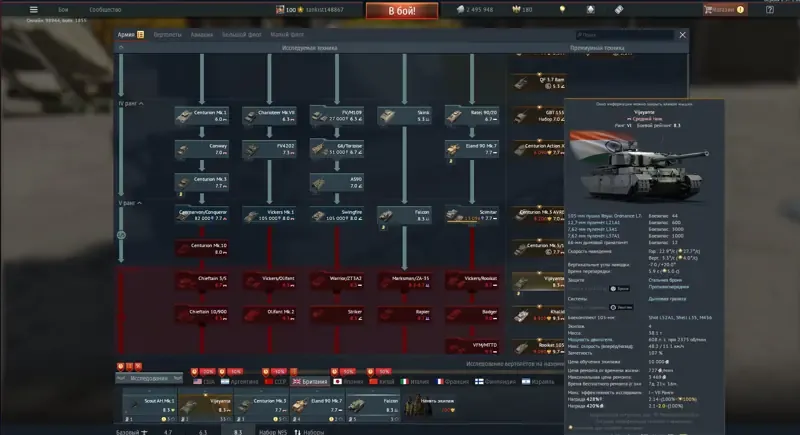
Task: Collapse the V ранг section
Action: coord(130,203)
